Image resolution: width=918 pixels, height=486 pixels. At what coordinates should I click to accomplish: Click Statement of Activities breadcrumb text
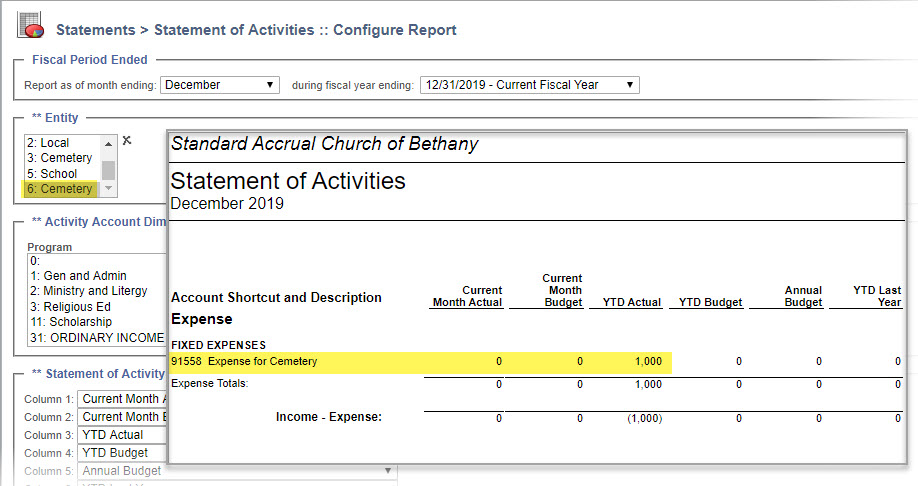pos(234,30)
